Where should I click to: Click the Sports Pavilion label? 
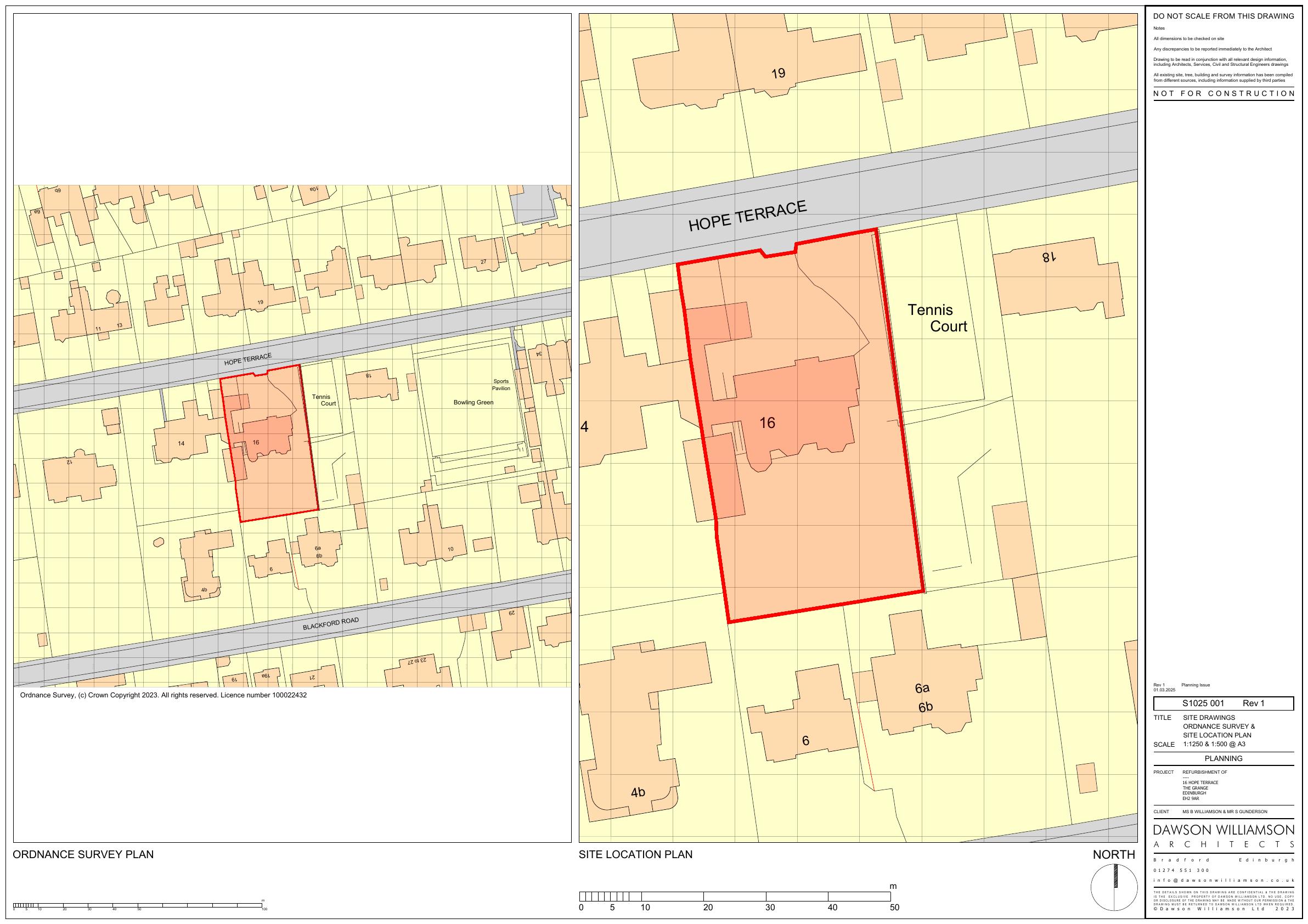(x=501, y=385)
